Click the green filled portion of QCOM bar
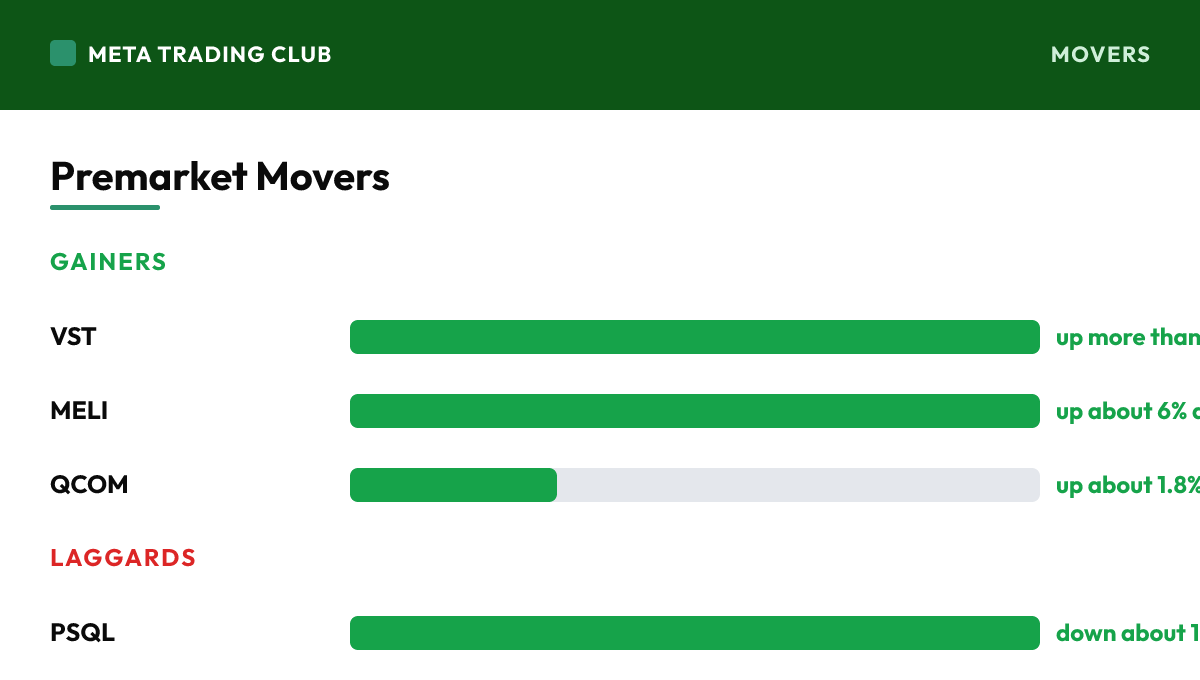Image resolution: width=1200 pixels, height=680 pixels. [x=453, y=485]
